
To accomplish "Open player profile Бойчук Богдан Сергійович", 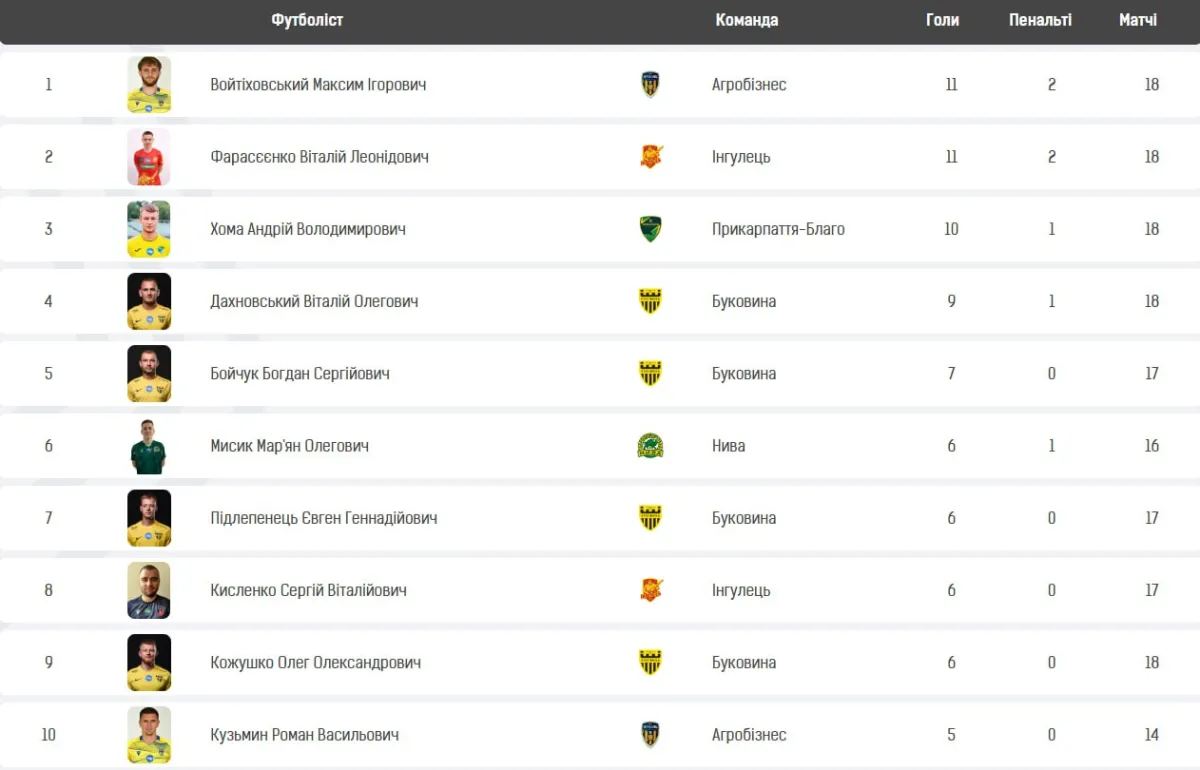I will tap(300, 374).
